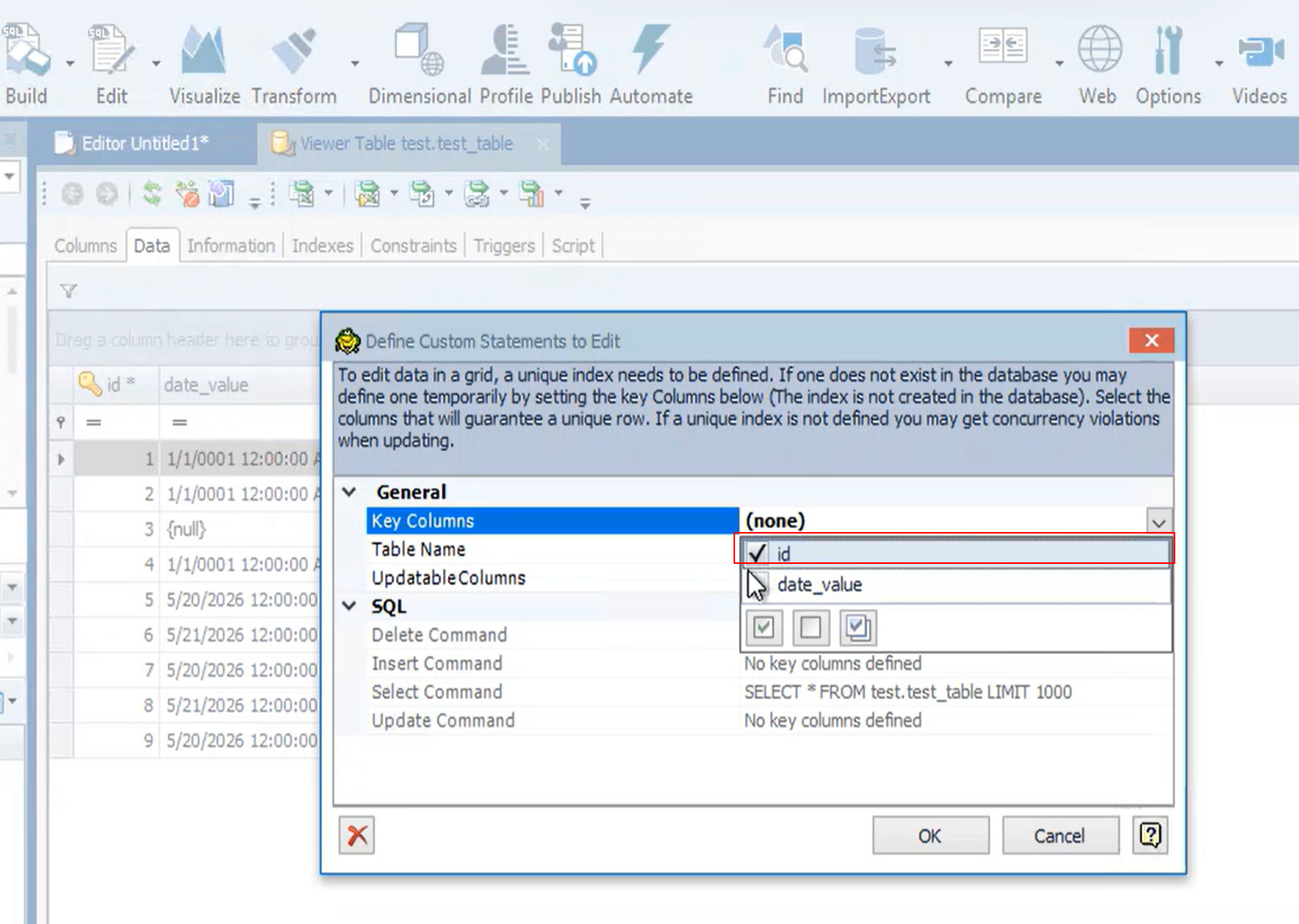1299x924 pixels.
Task: Open the Build query tool
Action: pyautogui.click(x=26, y=65)
